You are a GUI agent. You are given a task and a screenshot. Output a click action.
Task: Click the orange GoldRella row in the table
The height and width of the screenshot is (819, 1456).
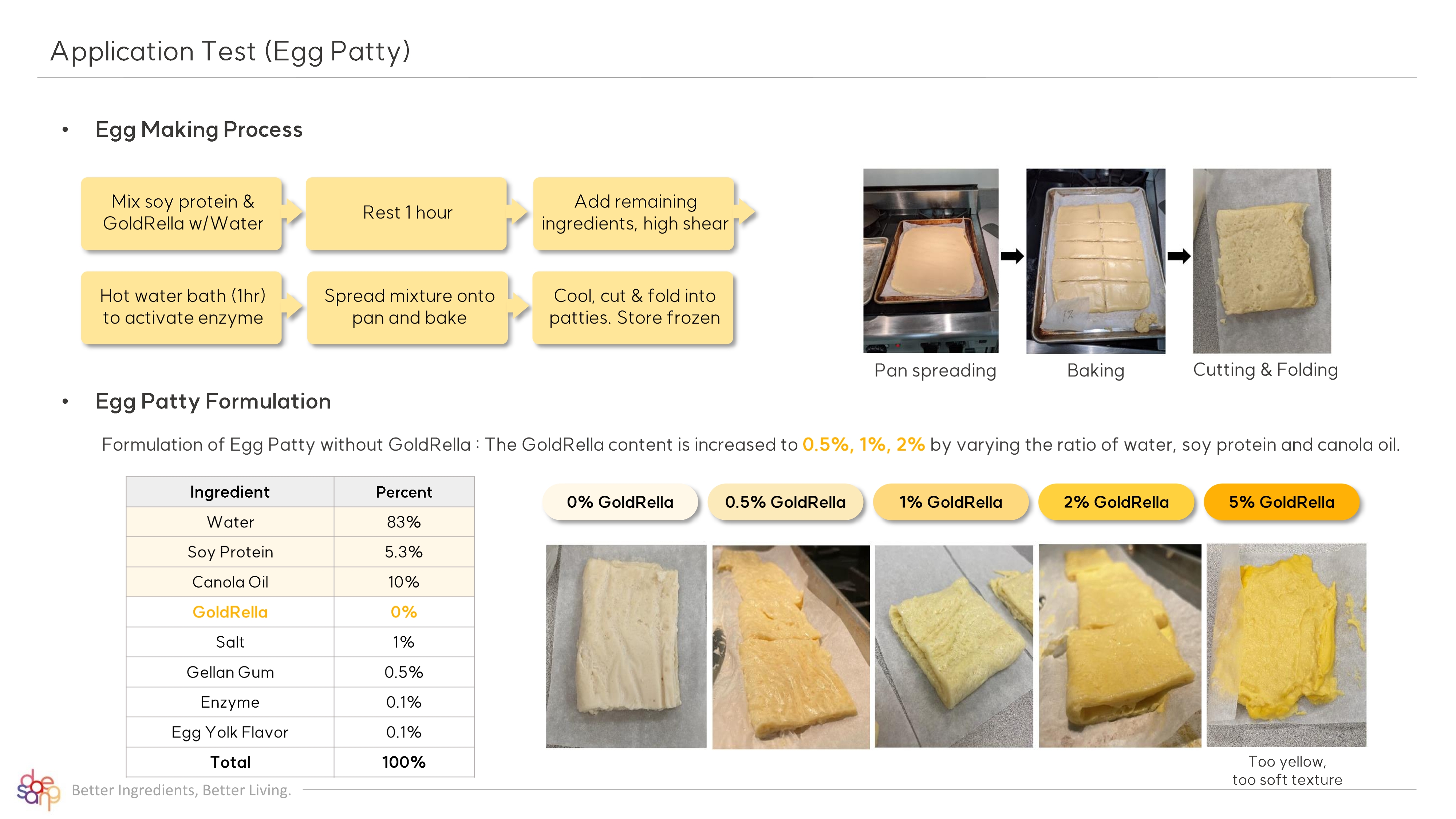300,612
